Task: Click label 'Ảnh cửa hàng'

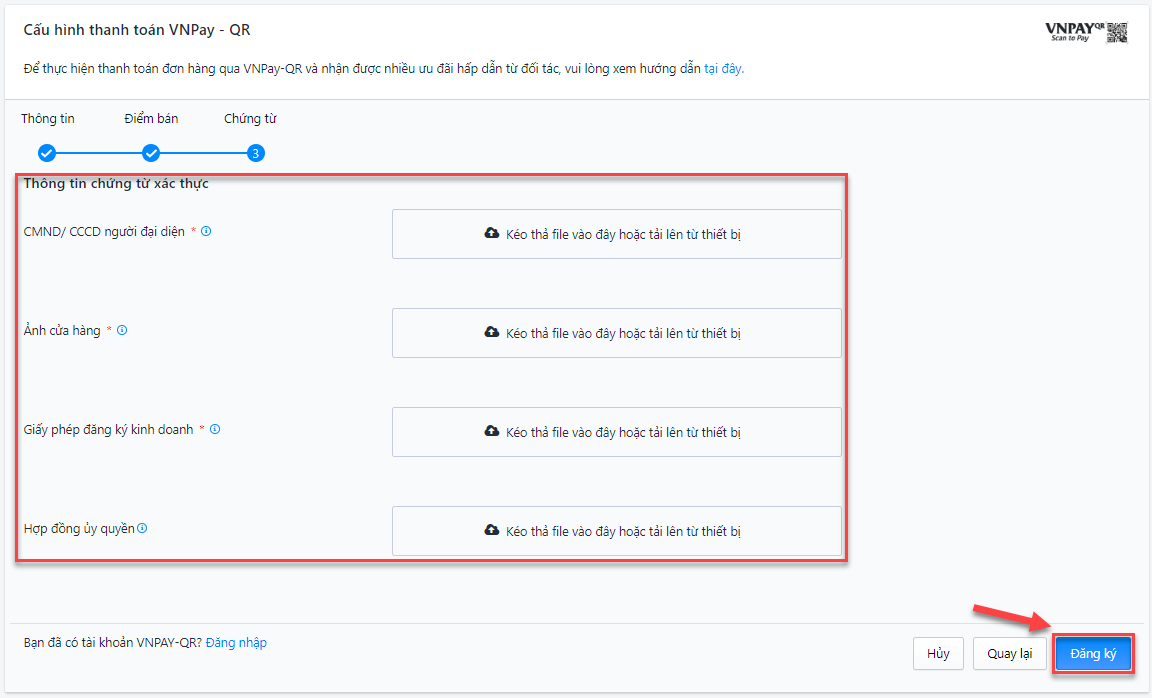Action: click(62, 331)
